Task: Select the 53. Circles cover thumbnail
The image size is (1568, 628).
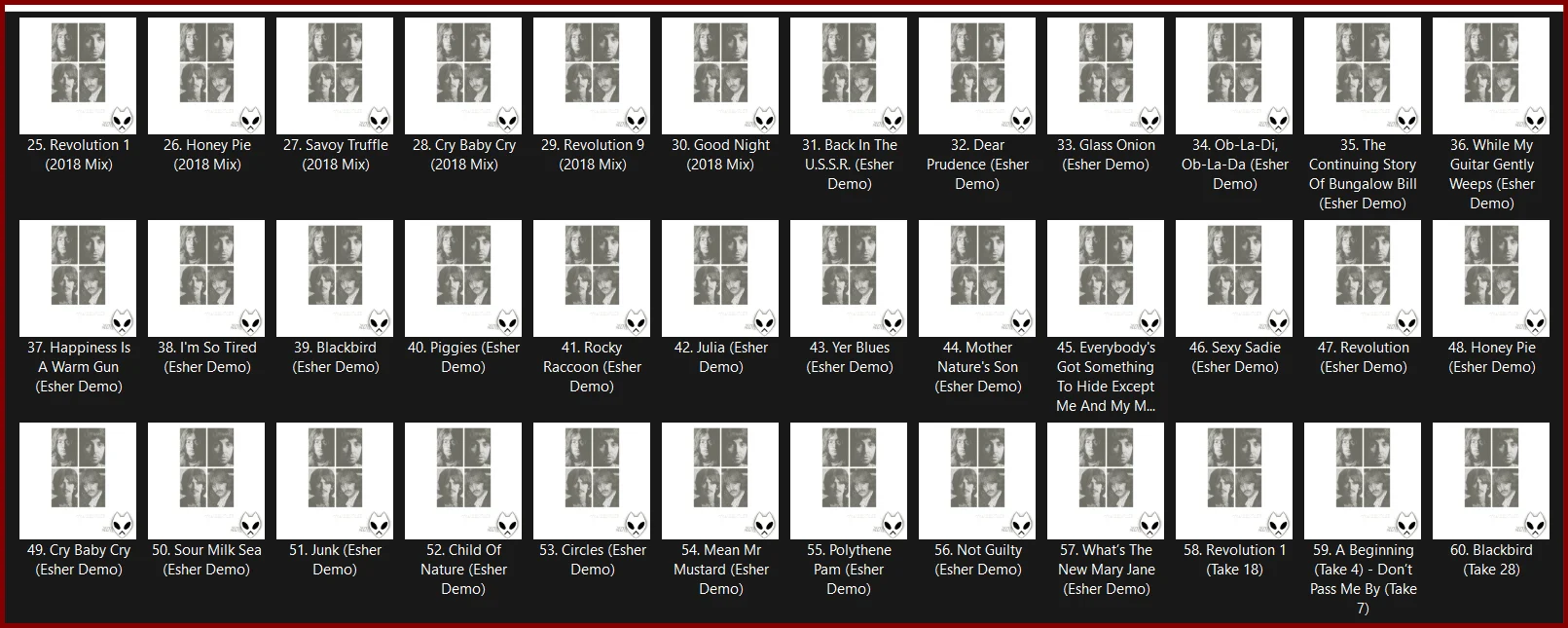Action: (x=592, y=481)
